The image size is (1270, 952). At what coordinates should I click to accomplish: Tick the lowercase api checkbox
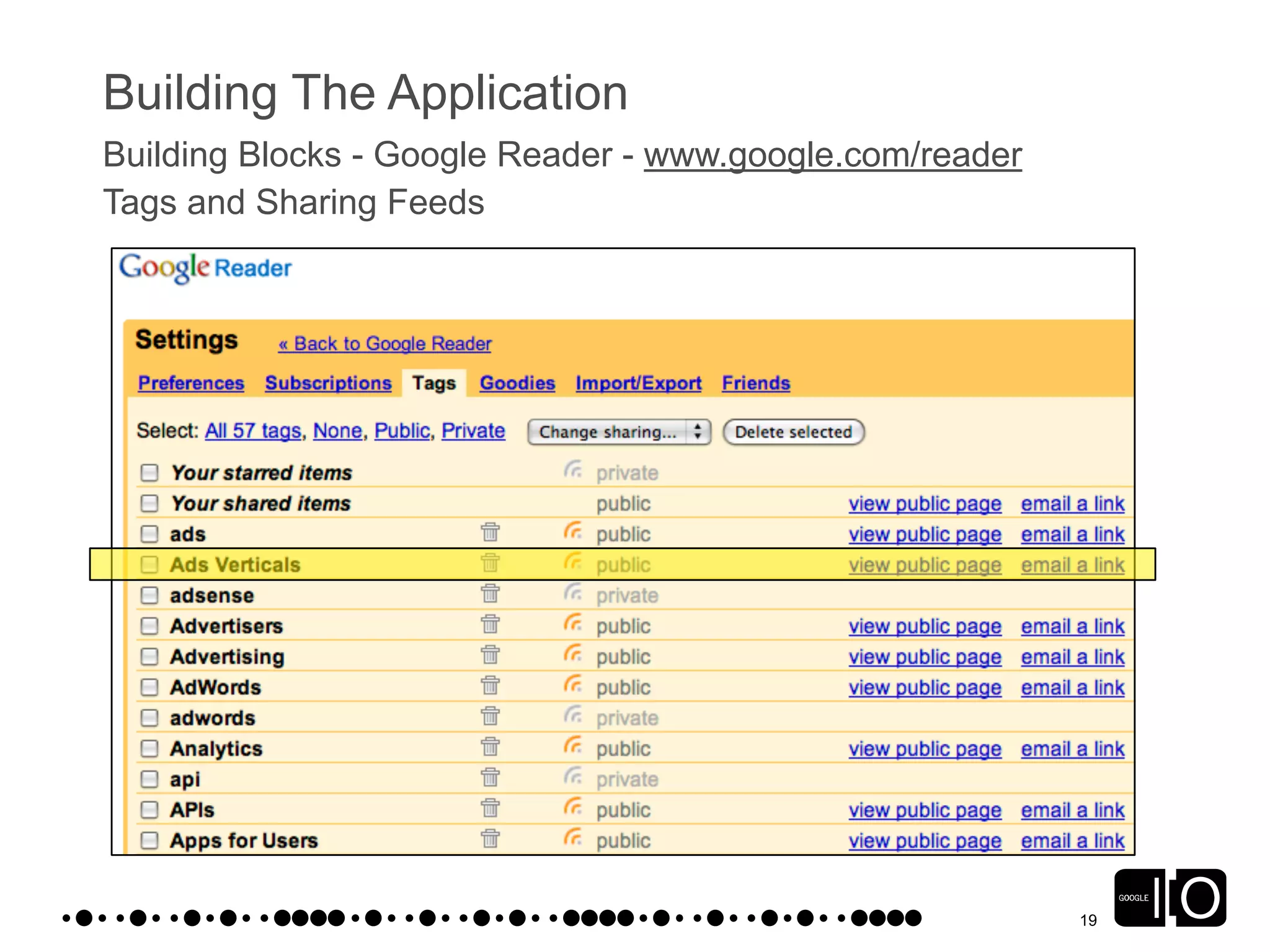tap(149, 779)
